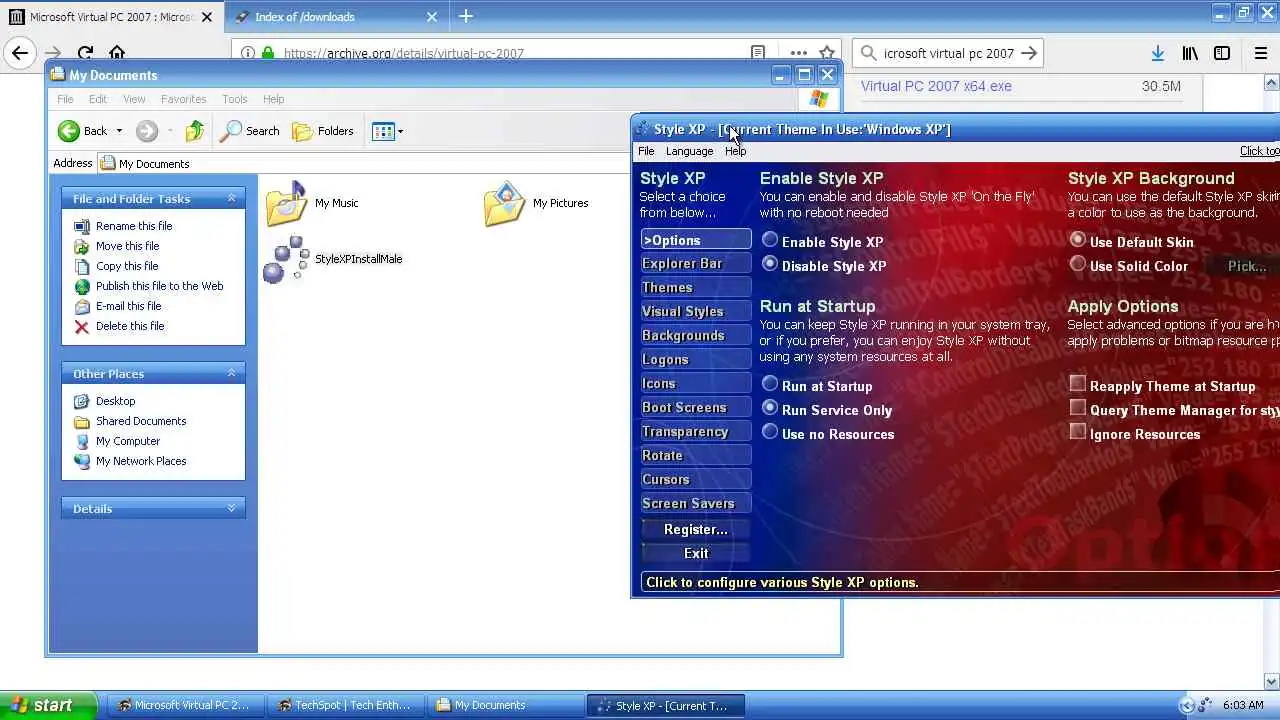Screen dimensions: 1280x720
Task: Open Back button history dropdown arrow
Action: point(119,131)
